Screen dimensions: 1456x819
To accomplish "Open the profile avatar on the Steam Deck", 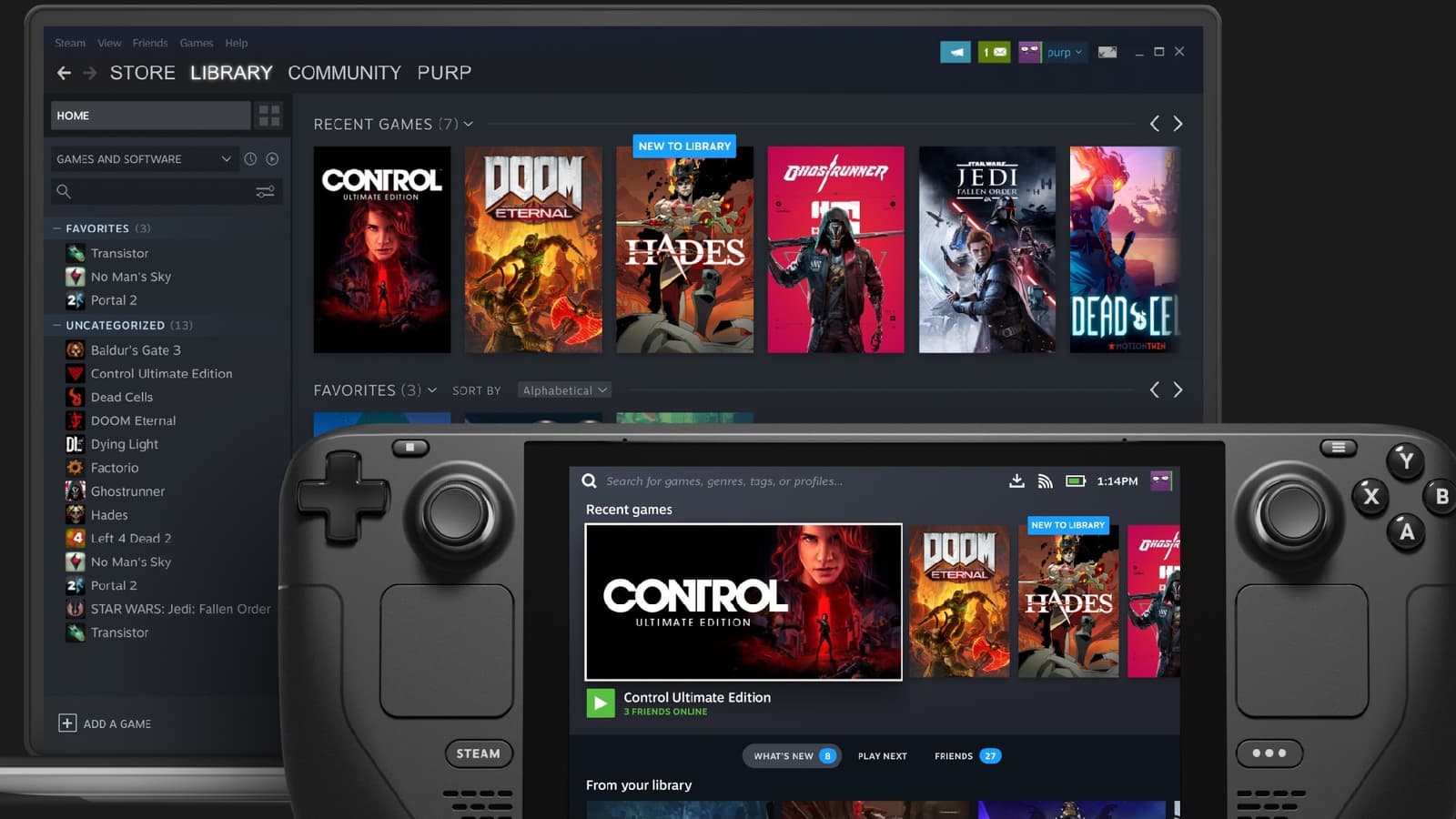I will click(1161, 480).
